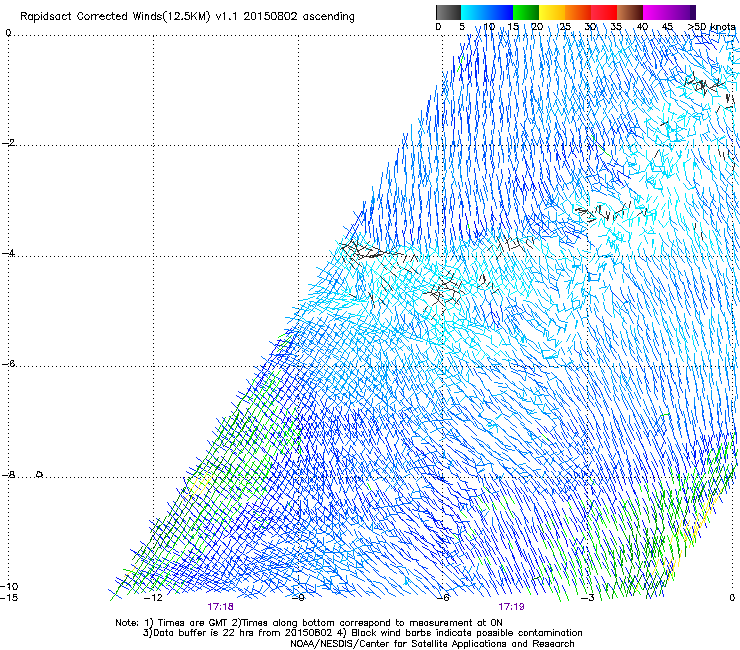
Task: Click the magenta 40-45 knots legend segment
Action: [669, 12]
